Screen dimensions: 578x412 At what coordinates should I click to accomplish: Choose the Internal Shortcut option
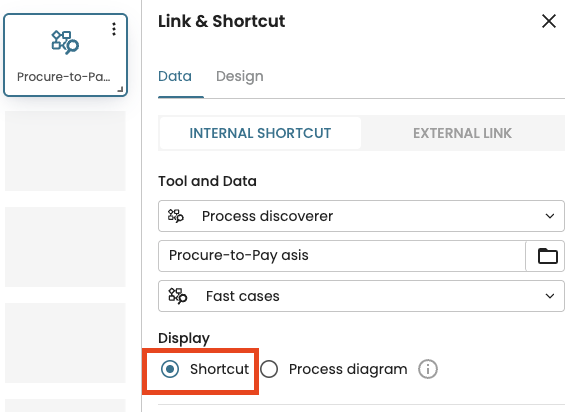pyautogui.click(x=260, y=133)
